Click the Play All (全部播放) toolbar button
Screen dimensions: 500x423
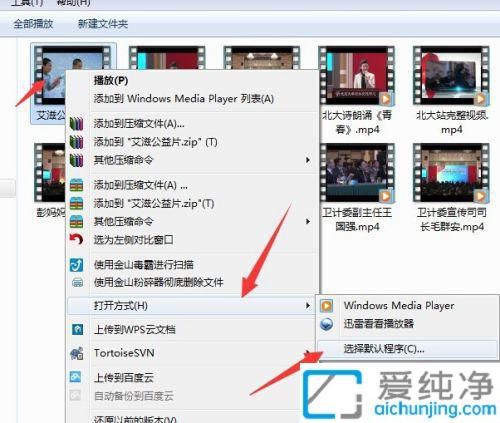coord(33,24)
